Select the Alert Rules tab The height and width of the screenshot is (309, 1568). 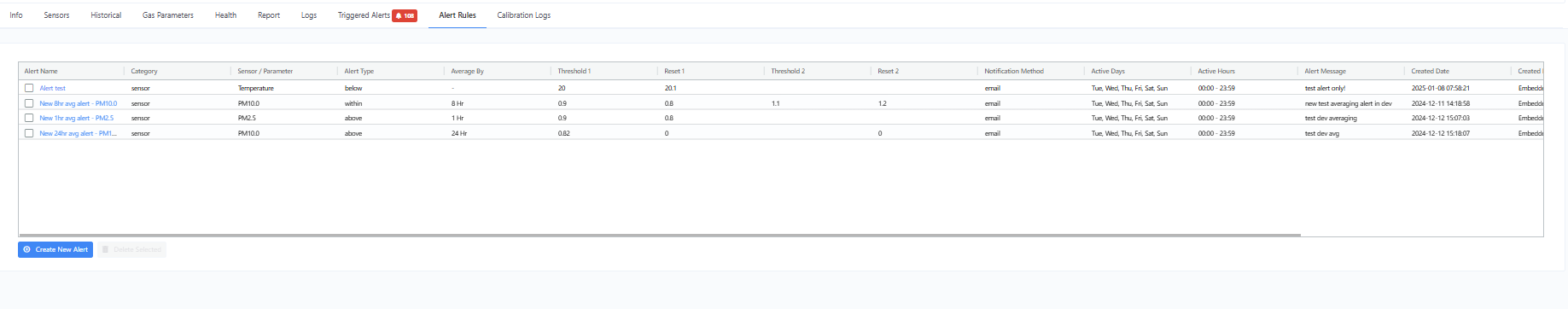[x=458, y=15]
